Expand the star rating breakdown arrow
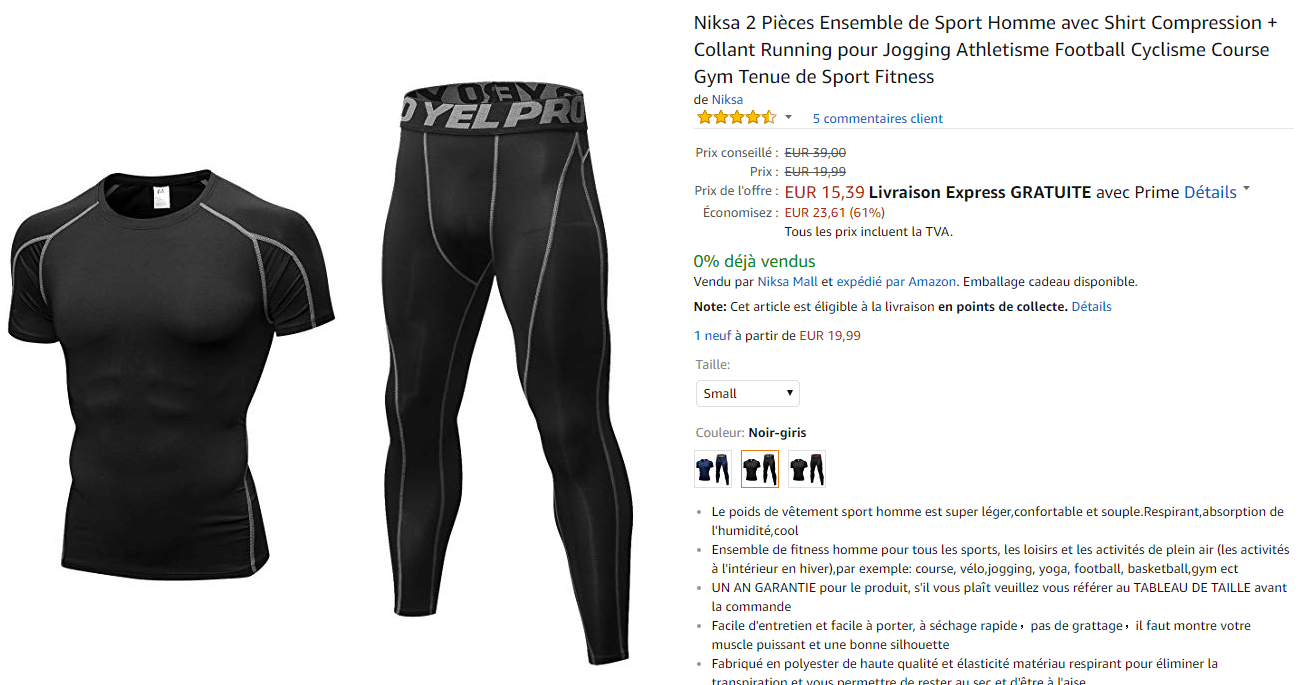Viewport: 1304px width, 685px height. [x=788, y=118]
